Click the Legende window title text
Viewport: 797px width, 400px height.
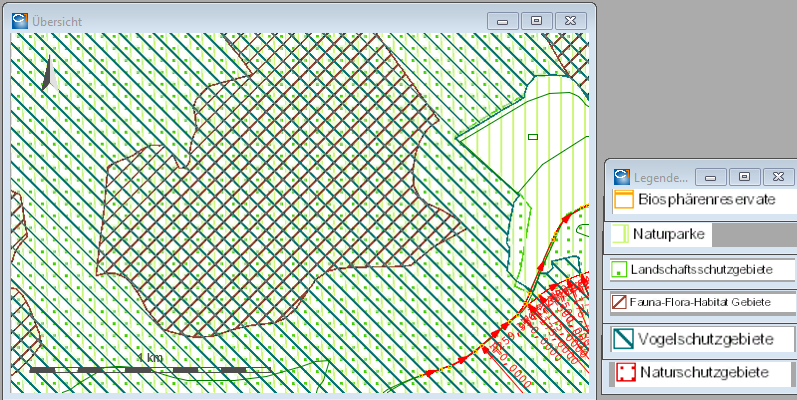pyautogui.click(x=661, y=178)
